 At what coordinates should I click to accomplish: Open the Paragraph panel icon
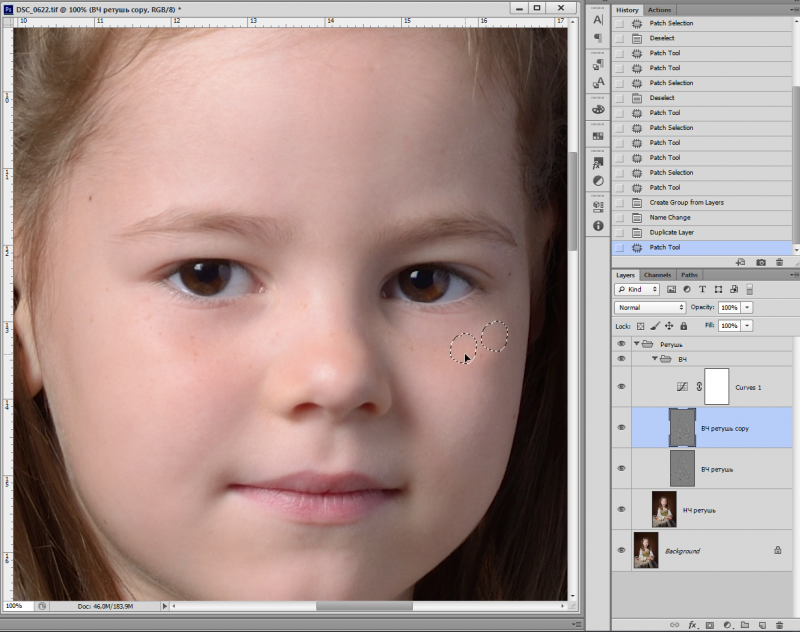pos(598,38)
